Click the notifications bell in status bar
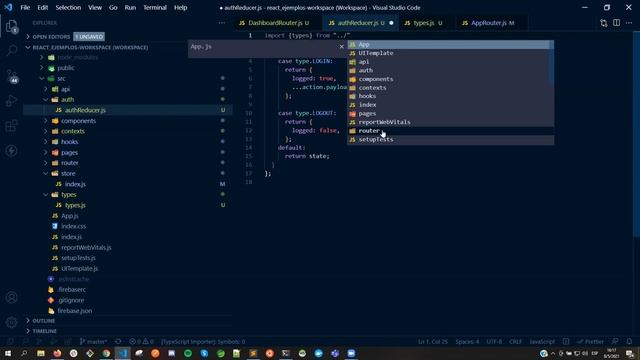This screenshot has height=360, width=640. 629,341
